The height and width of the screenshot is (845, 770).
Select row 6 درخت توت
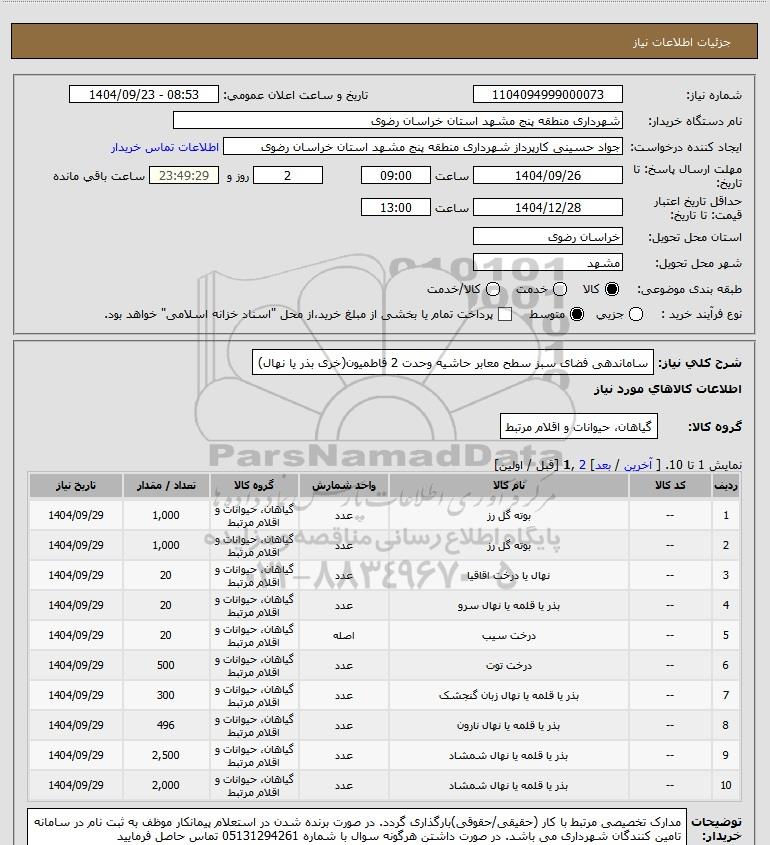pos(385,666)
